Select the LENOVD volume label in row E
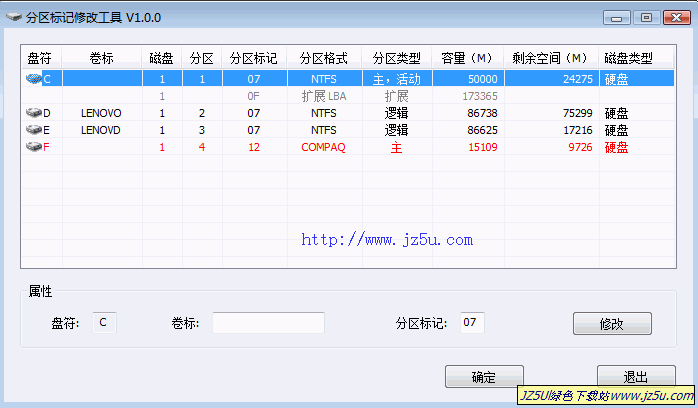698x408 pixels. click(x=101, y=130)
